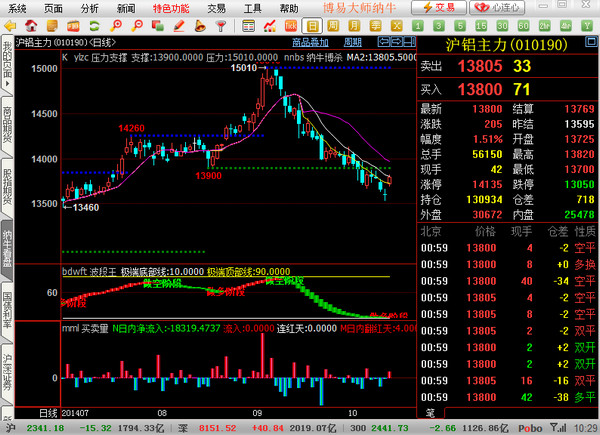
Task: Open the 纳牛看盘 sidebar tab
Action: 7,249
